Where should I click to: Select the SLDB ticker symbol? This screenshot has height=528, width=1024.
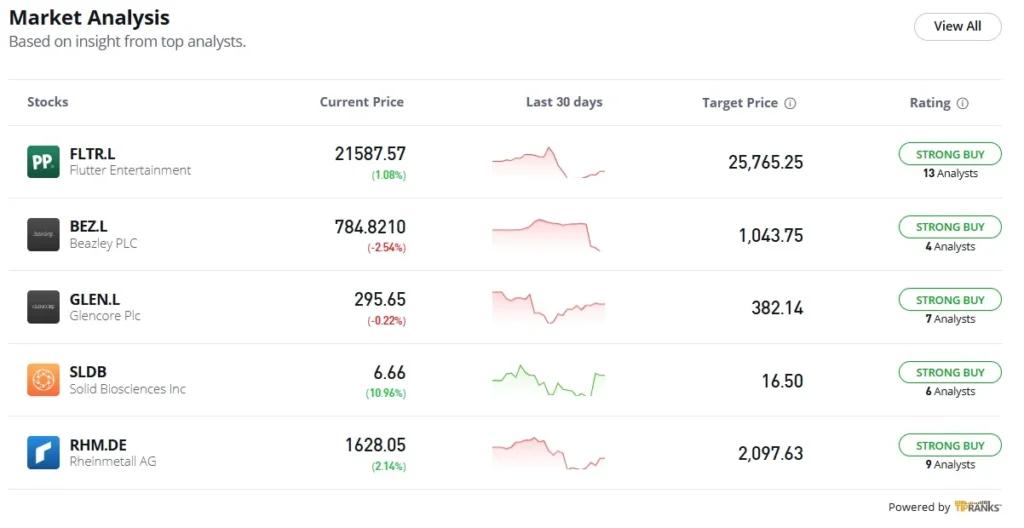88,372
